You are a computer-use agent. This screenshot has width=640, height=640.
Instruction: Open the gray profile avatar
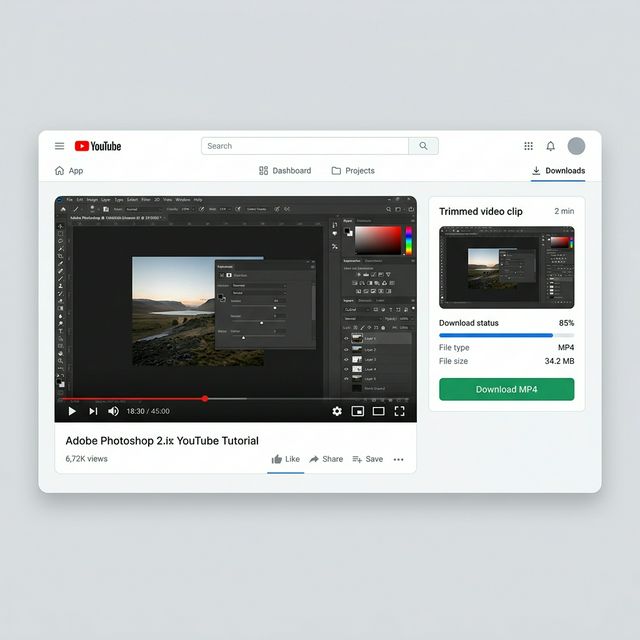(576, 146)
